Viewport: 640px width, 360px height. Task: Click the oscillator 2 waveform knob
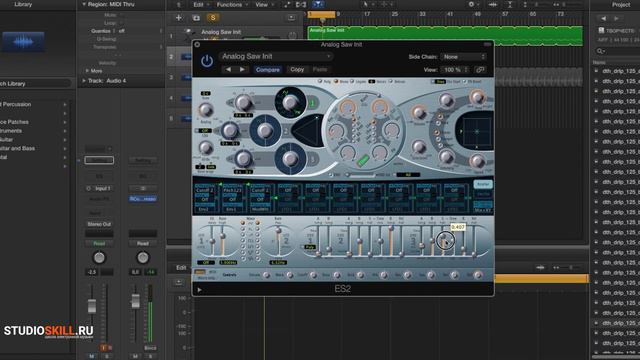pos(265,131)
